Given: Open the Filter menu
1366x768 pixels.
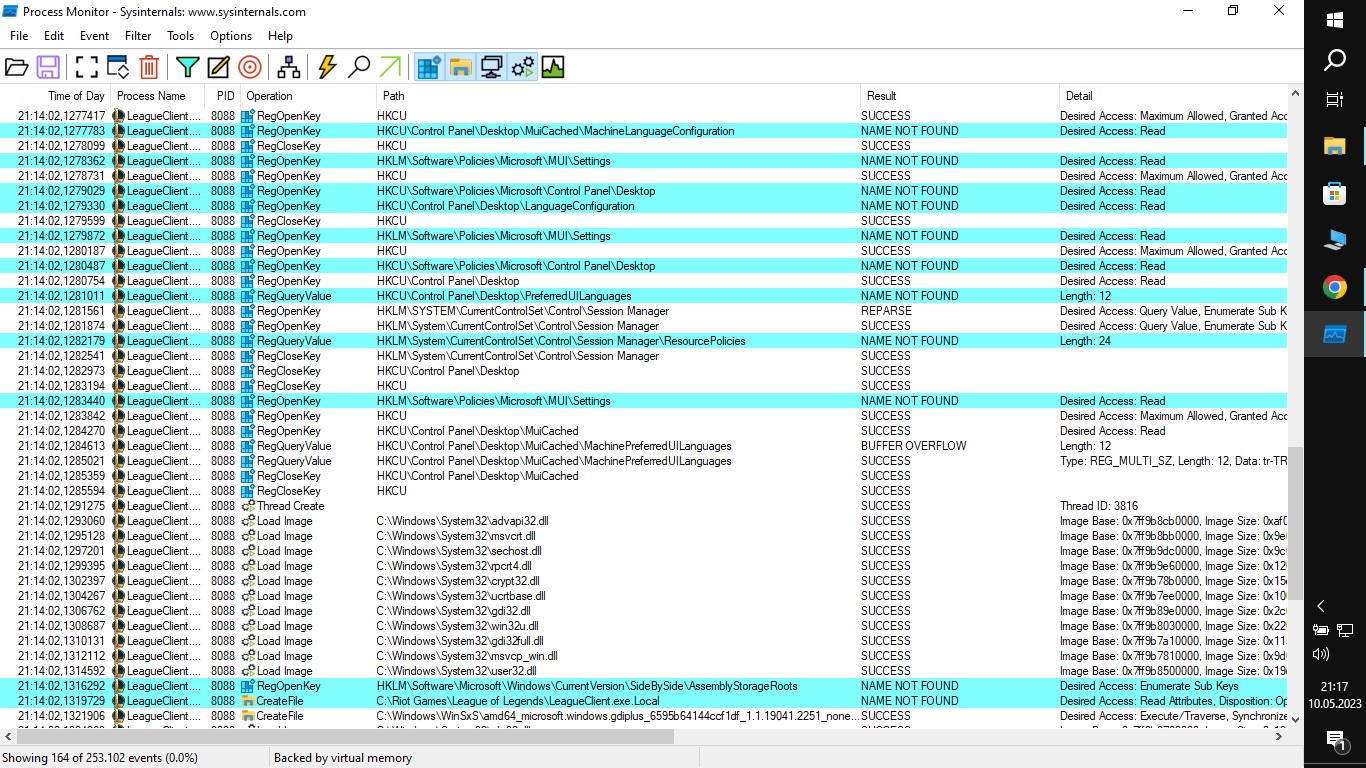Looking at the screenshot, I should coord(138,36).
